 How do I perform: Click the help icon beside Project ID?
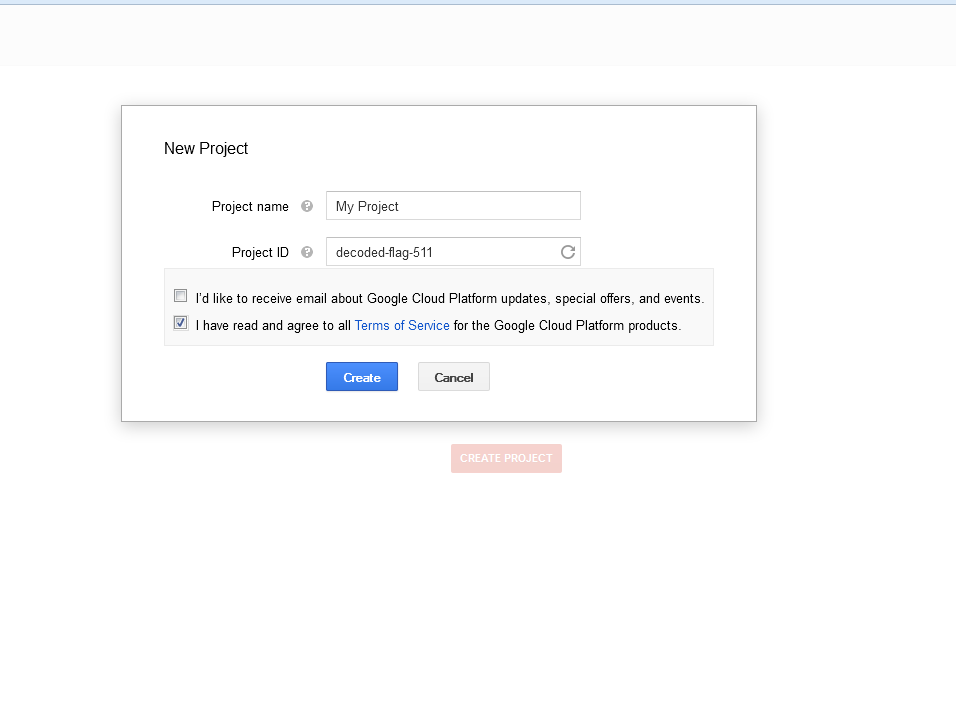[307, 252]
